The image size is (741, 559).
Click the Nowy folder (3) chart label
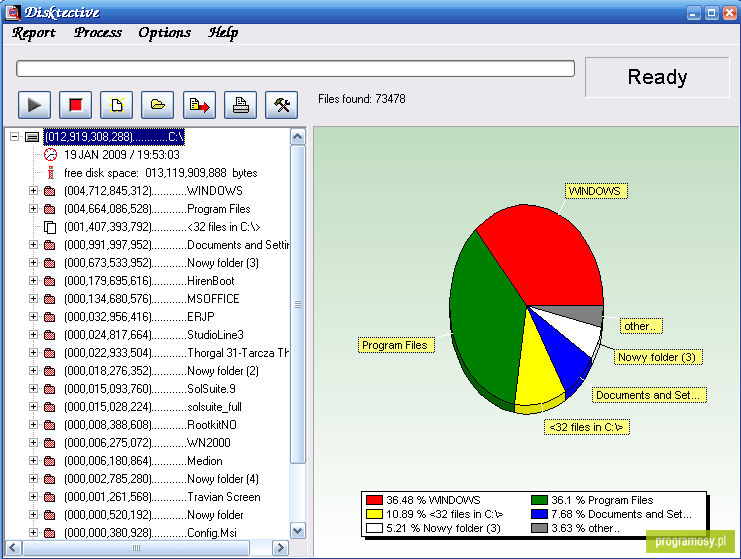[x=658, y=357]
